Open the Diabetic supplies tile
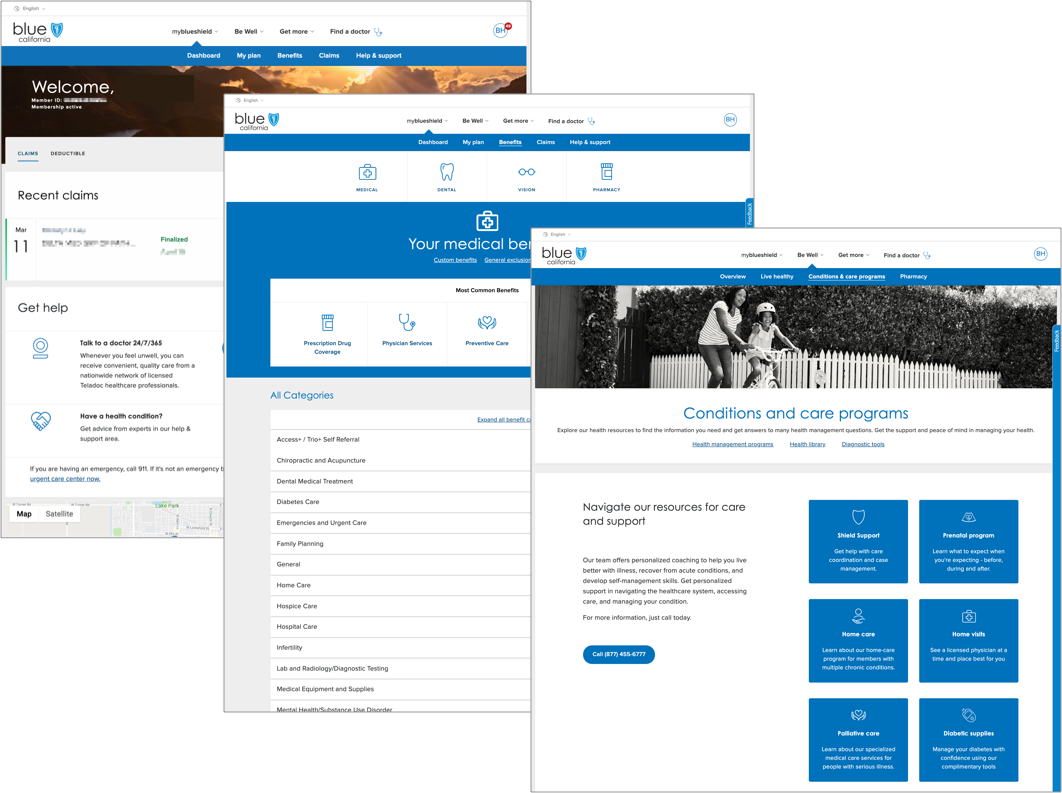The height and width of the screenshot is (793, 1062). click(x=969, y=740)
